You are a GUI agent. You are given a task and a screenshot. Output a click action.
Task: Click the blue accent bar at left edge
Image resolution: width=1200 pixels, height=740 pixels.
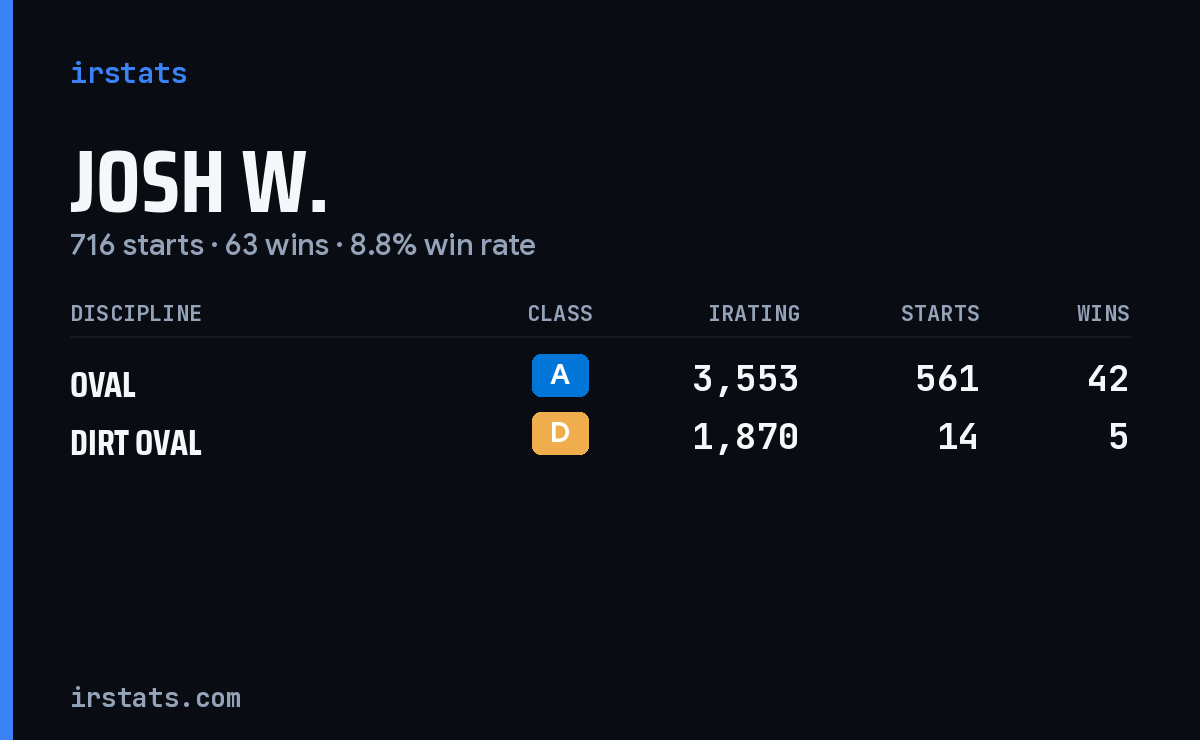click(x=6, y=370)
